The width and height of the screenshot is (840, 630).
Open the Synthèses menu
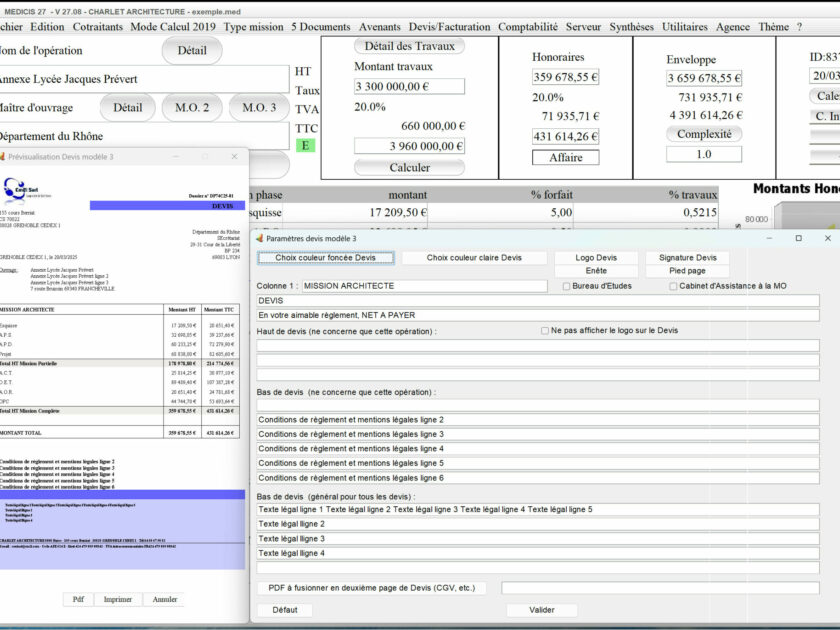pos(632,27)
